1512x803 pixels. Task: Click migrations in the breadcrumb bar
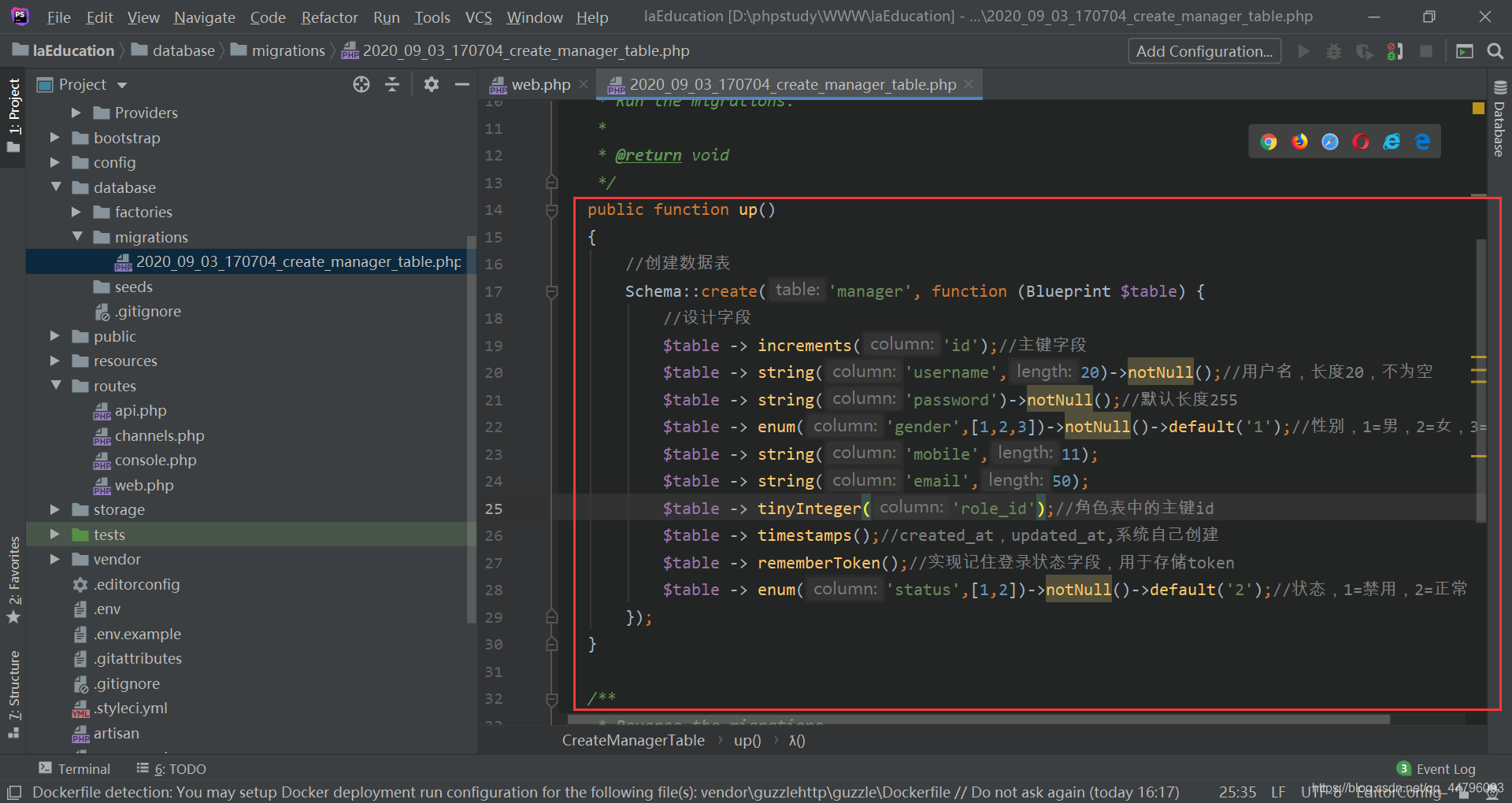(x=288, y=51)
